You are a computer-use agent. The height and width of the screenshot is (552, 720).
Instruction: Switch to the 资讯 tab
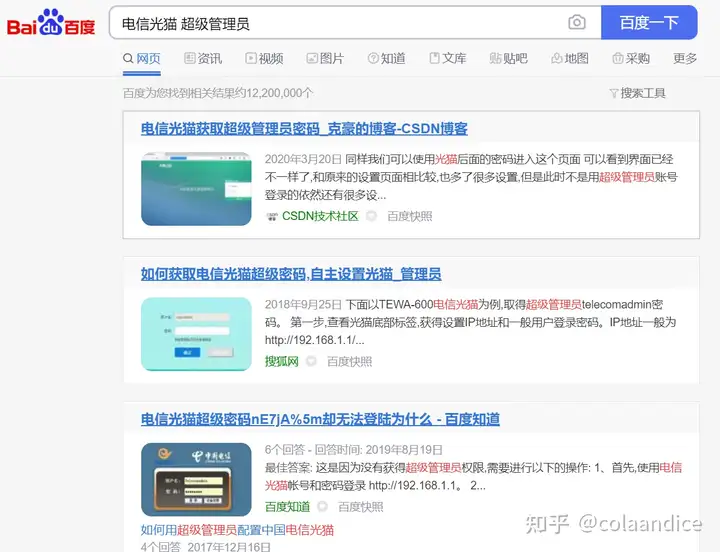click(203, 59)
